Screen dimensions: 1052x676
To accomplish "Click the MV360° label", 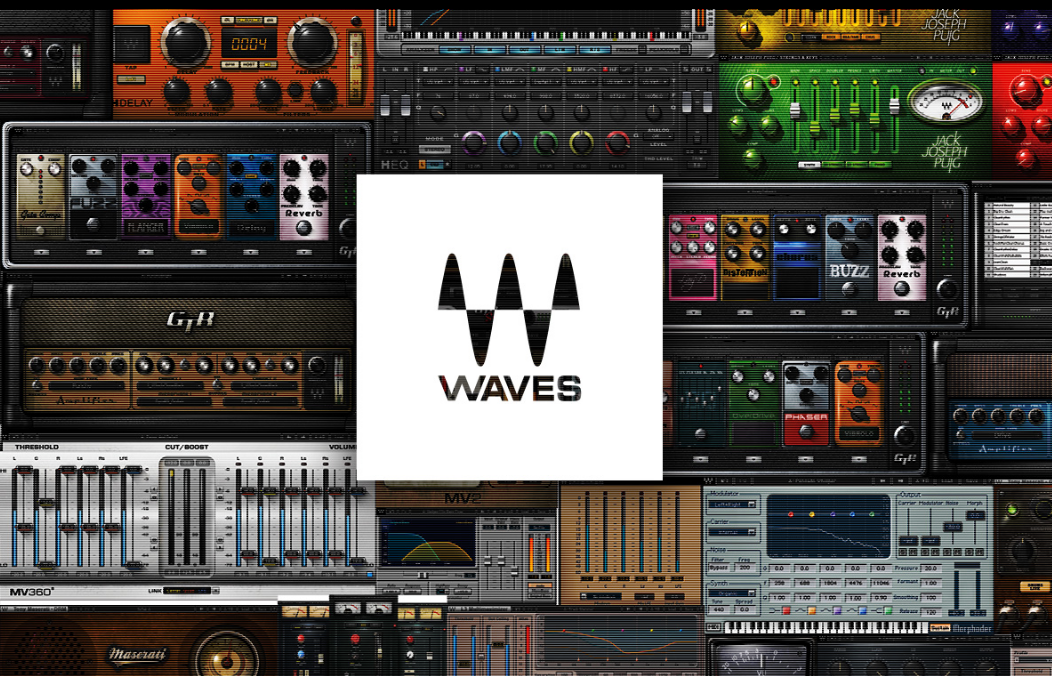I will point(32,592).
